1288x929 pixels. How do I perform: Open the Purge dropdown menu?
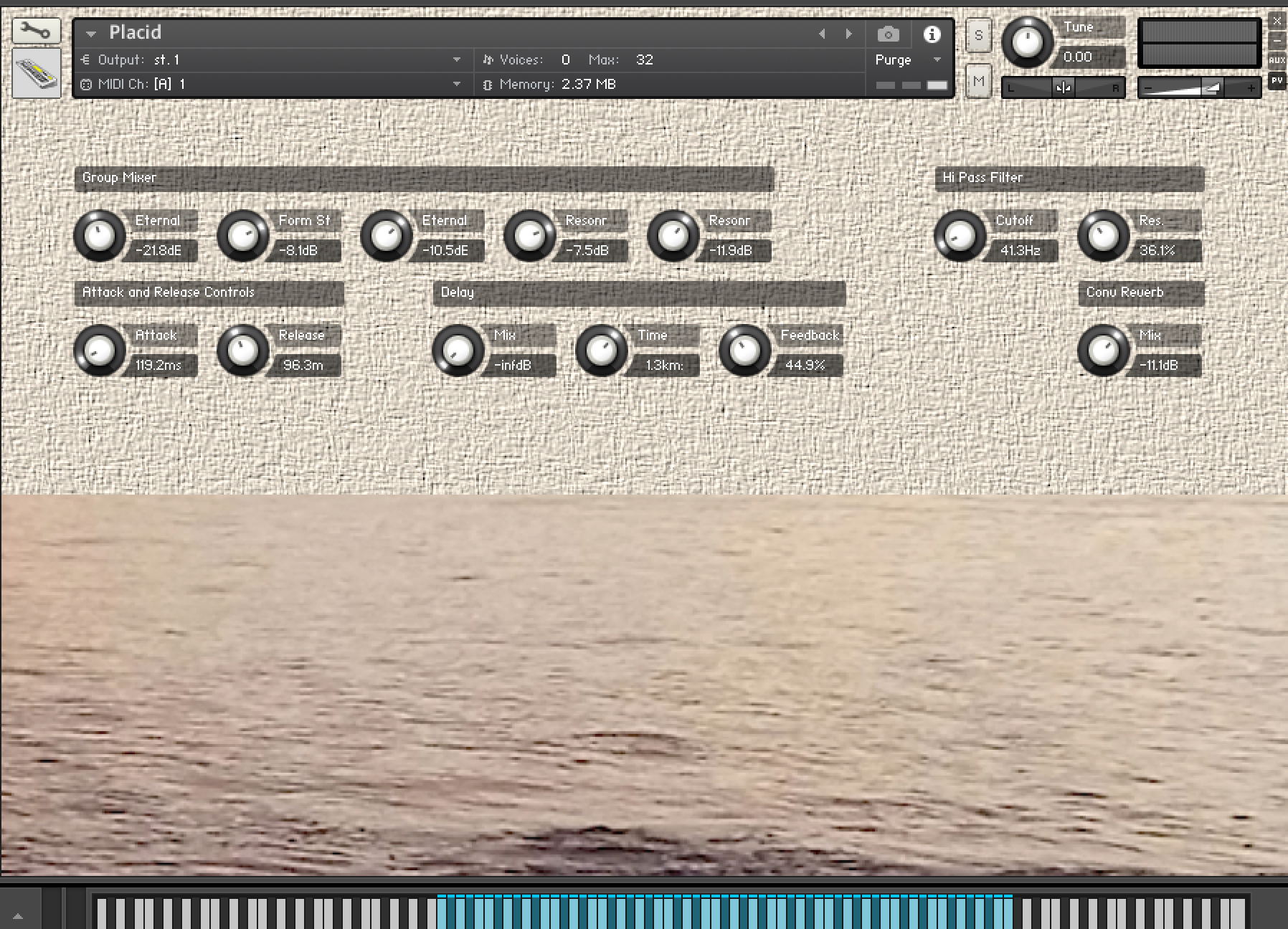[x=937, y=59]
